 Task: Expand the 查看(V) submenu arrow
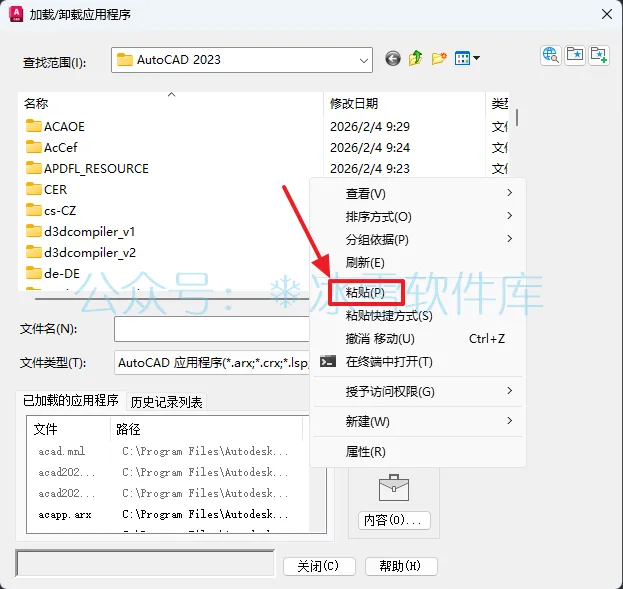click(510, 193)
